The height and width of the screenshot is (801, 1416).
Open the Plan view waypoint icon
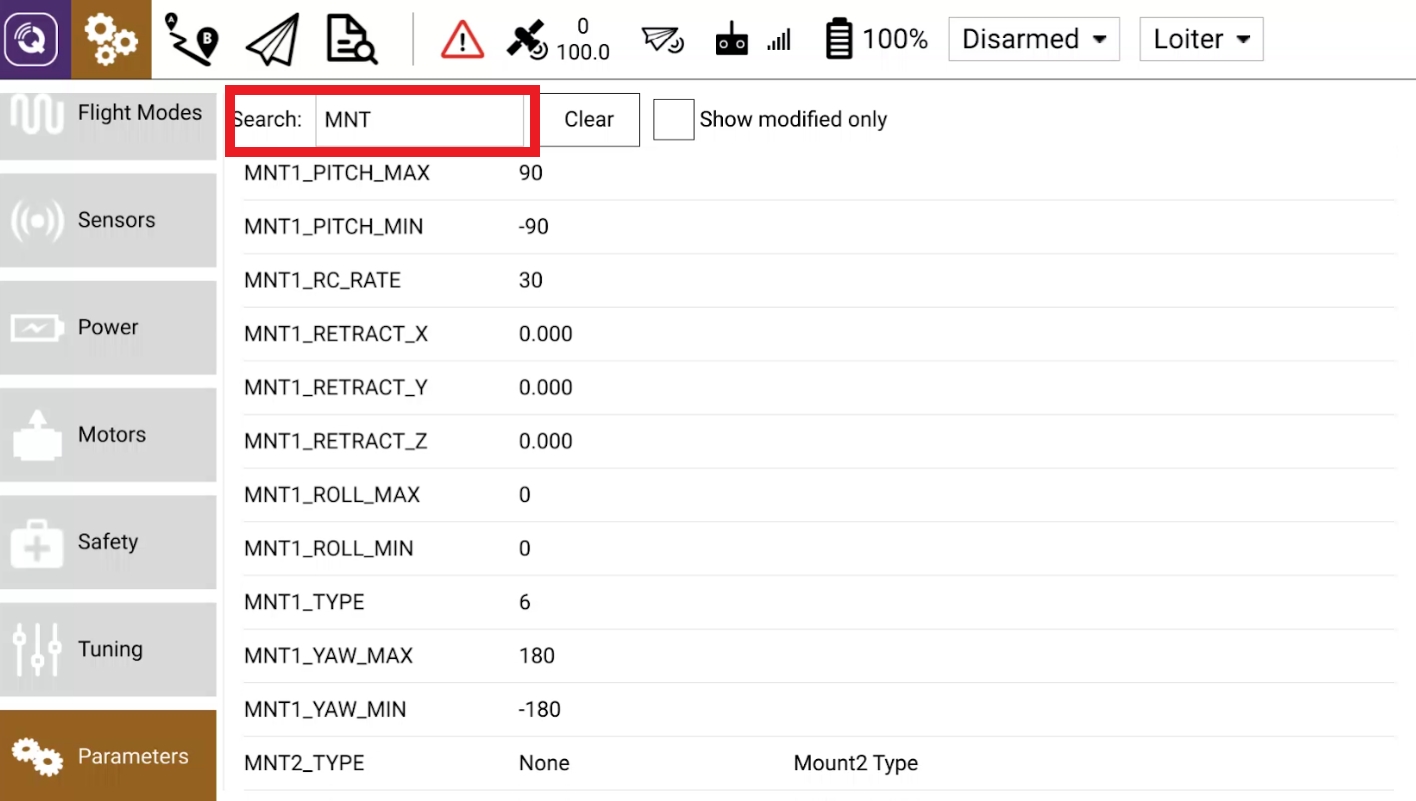[x=191, y=39]
